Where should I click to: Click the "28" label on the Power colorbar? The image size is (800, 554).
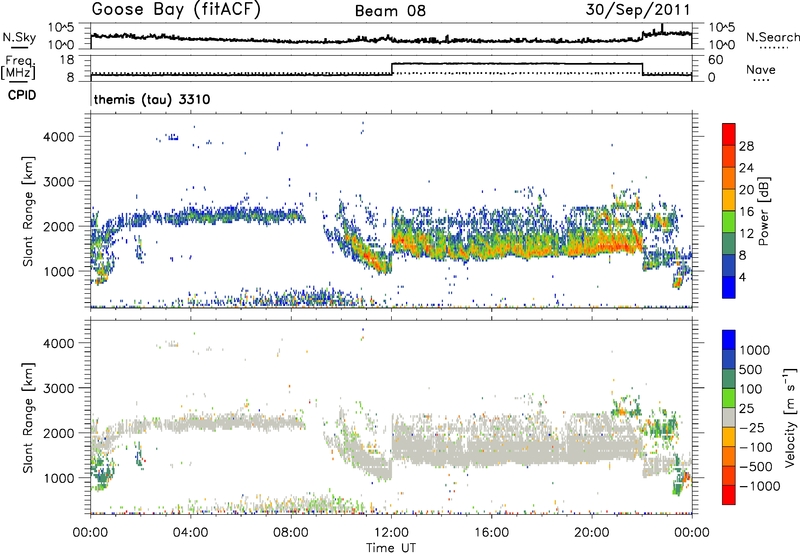click(x=746, y=146)
